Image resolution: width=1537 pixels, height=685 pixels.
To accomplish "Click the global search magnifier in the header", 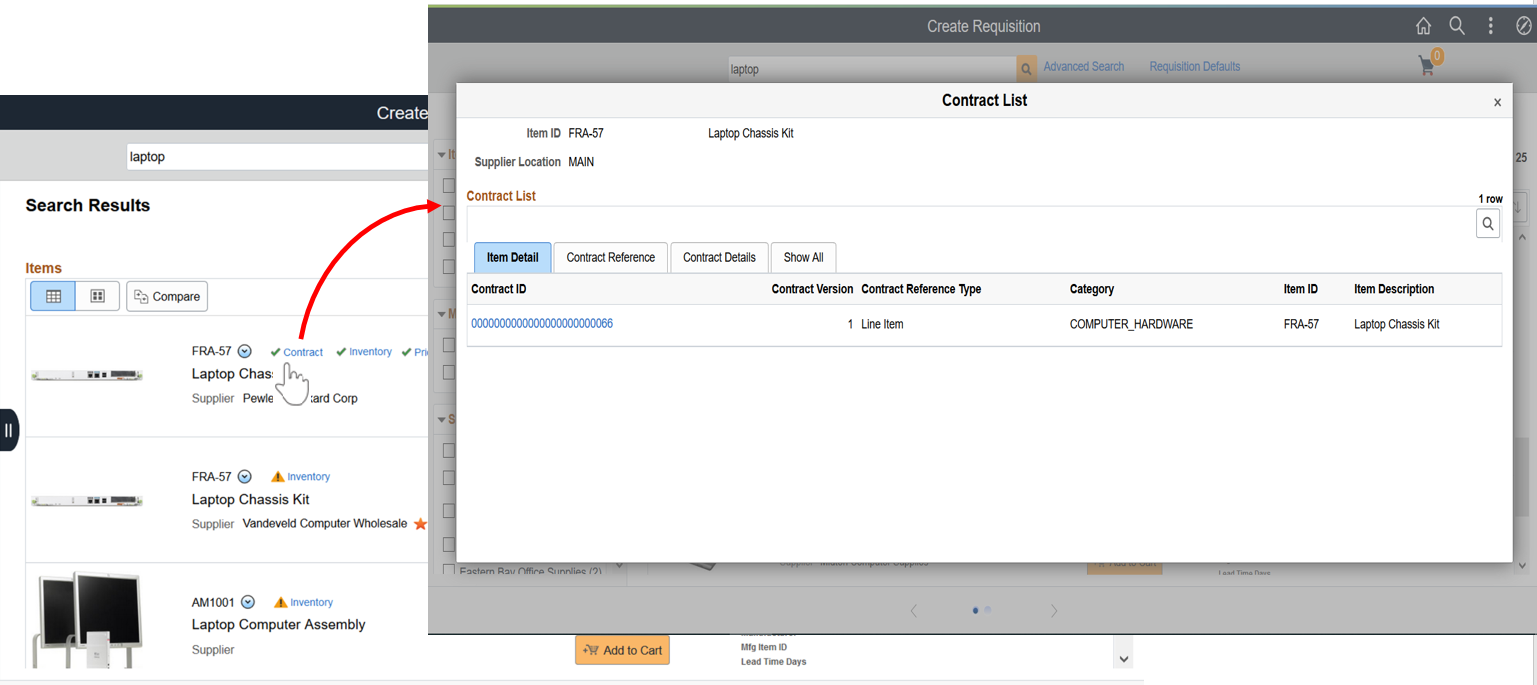I will tap(1457, 26).
